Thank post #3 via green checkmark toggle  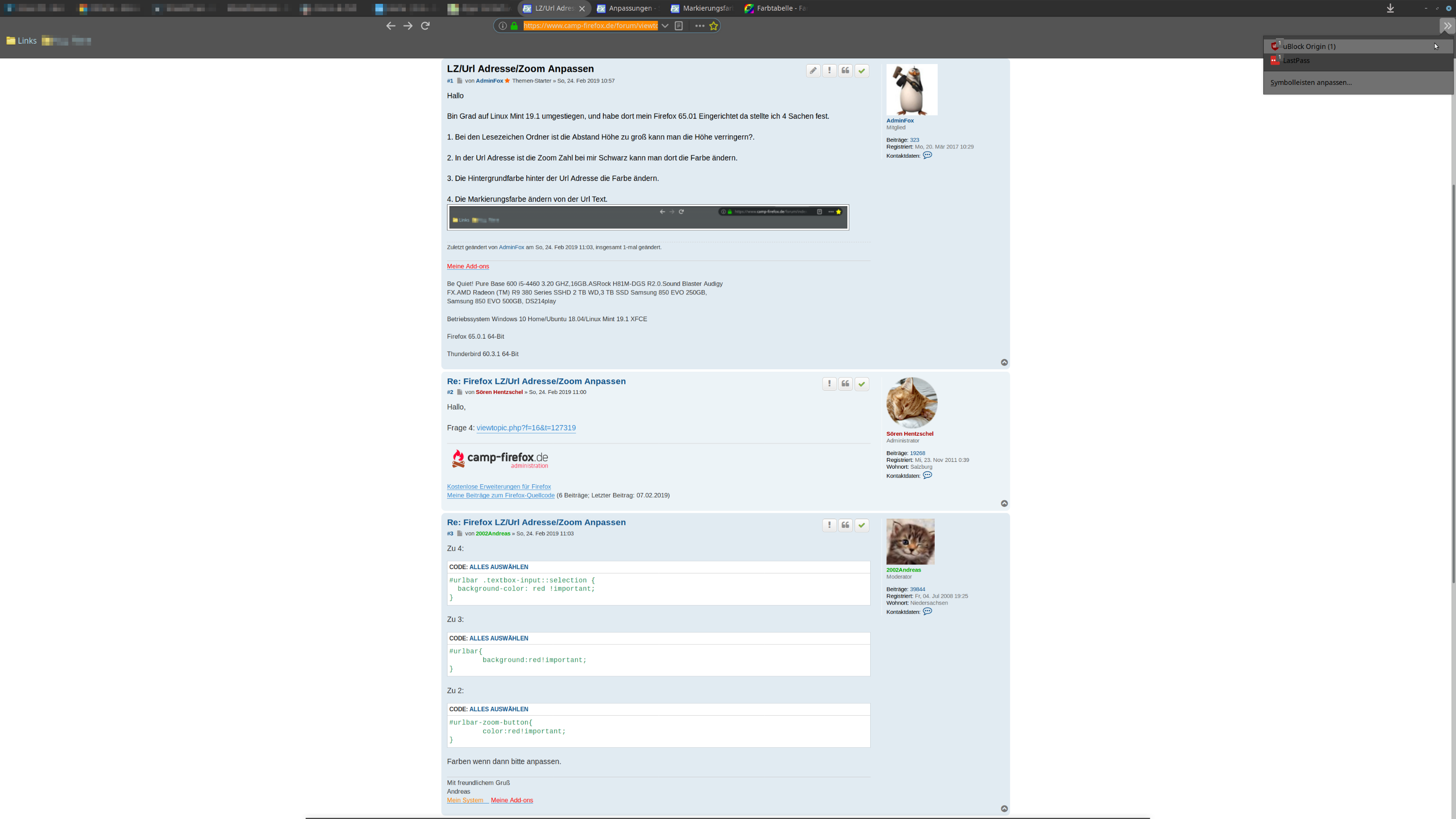[861, 525]
